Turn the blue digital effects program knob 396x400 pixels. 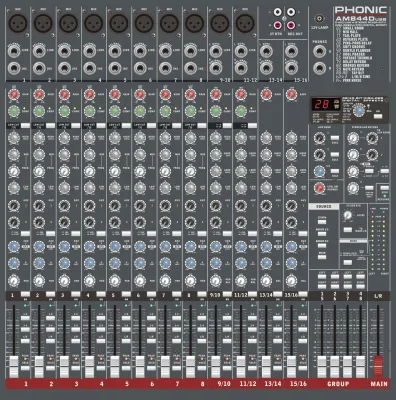coord(359,110)
